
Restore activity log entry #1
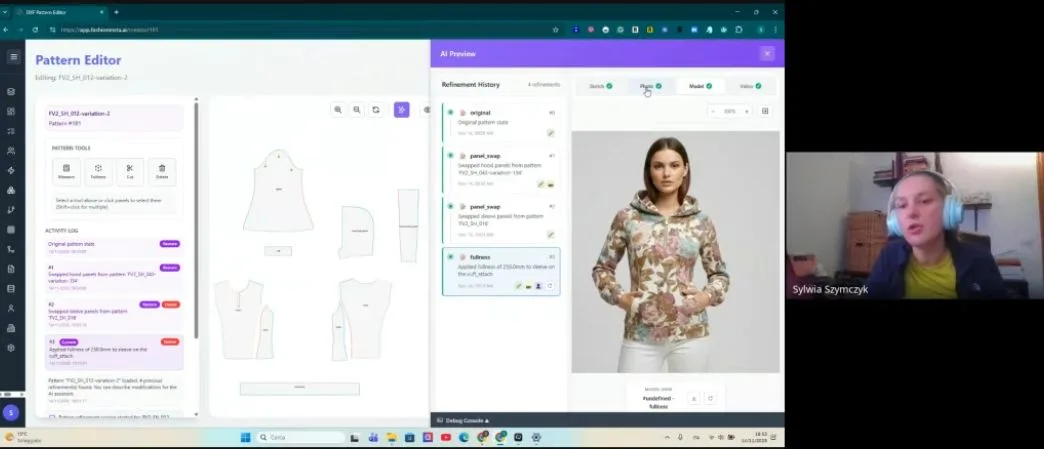point(169,268)
